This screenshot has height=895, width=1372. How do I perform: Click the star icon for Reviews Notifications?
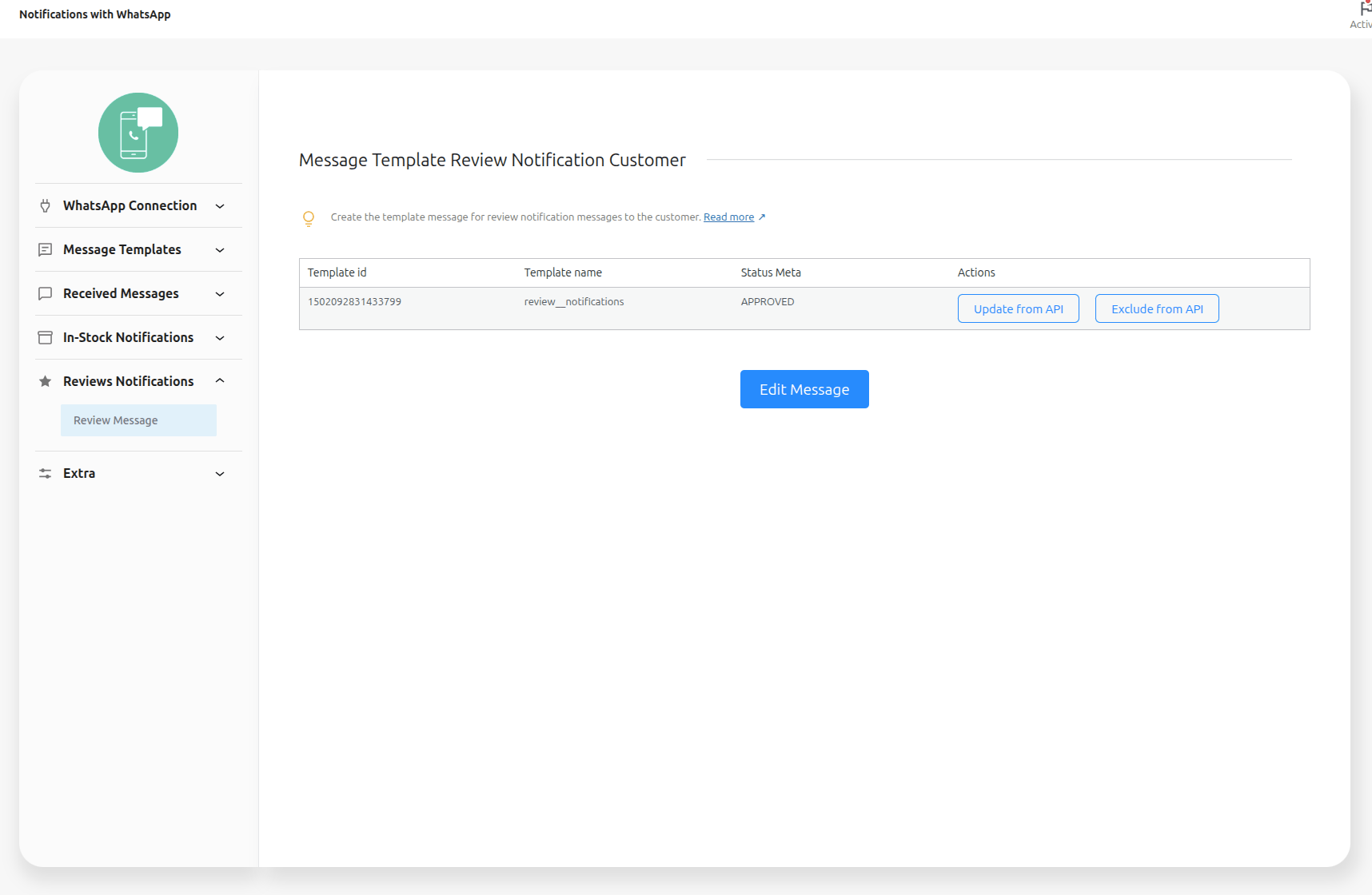(x=46, y=382)
